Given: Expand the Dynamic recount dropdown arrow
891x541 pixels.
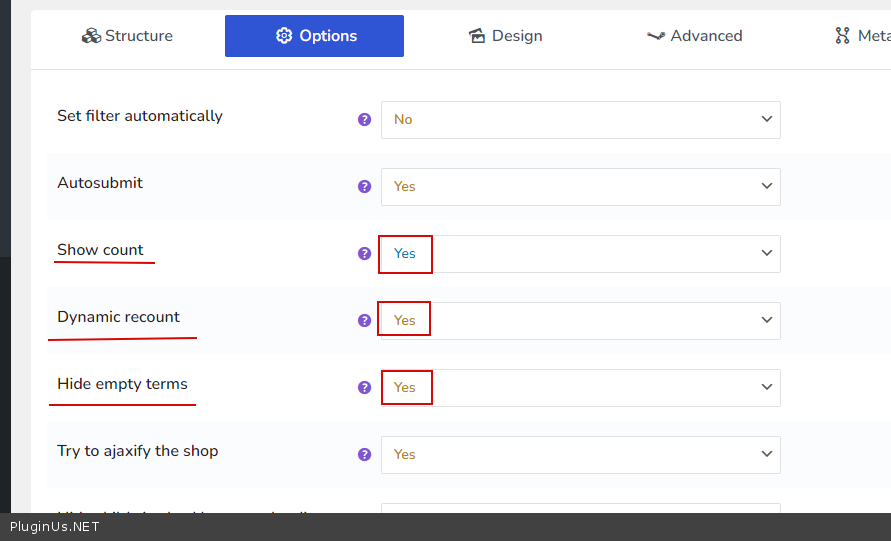Looking at the screenshot, I should click(766, 320).
